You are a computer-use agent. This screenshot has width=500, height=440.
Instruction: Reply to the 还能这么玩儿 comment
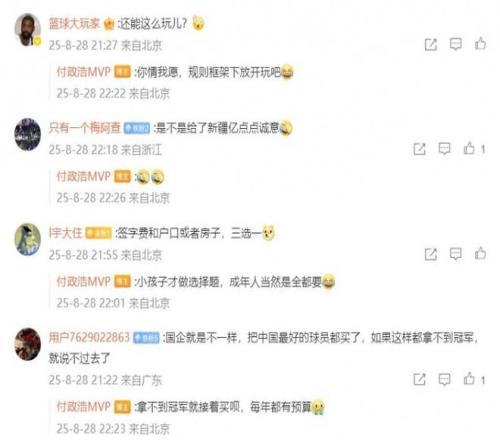click(455, 44)
